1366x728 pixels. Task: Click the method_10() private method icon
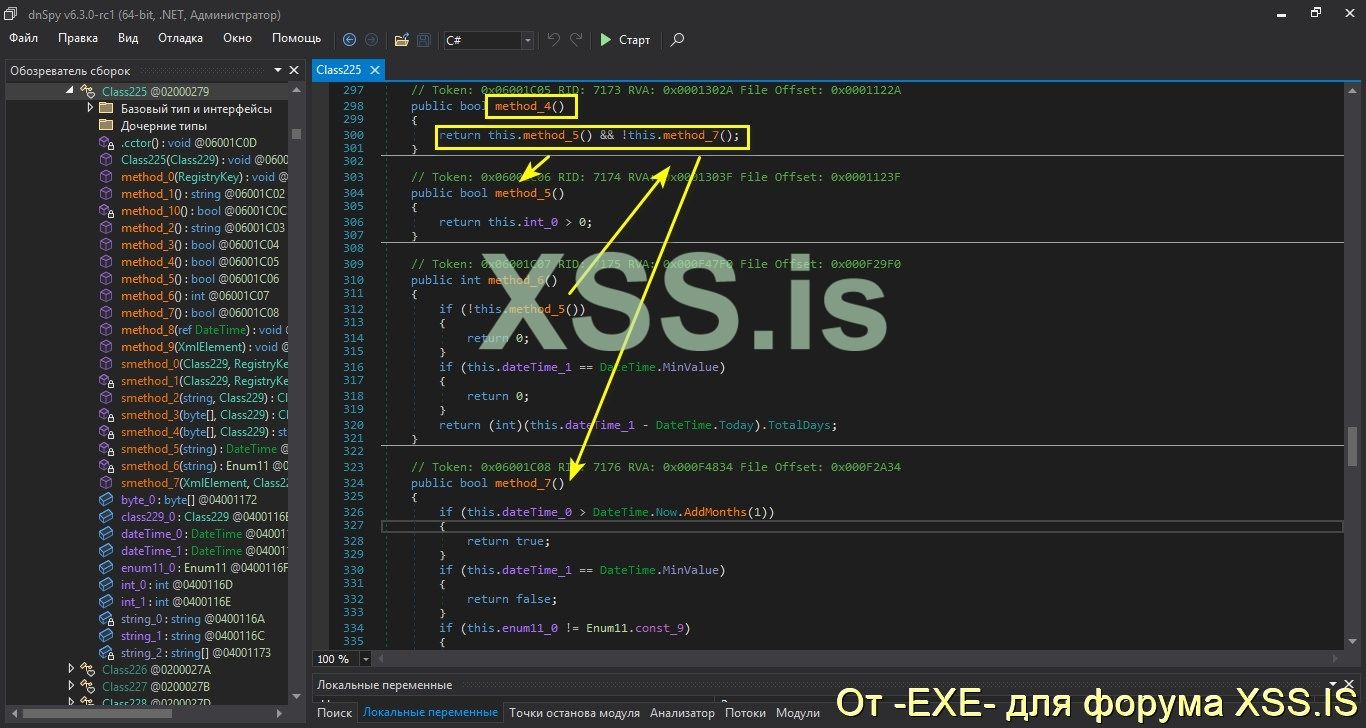(106, 211)
